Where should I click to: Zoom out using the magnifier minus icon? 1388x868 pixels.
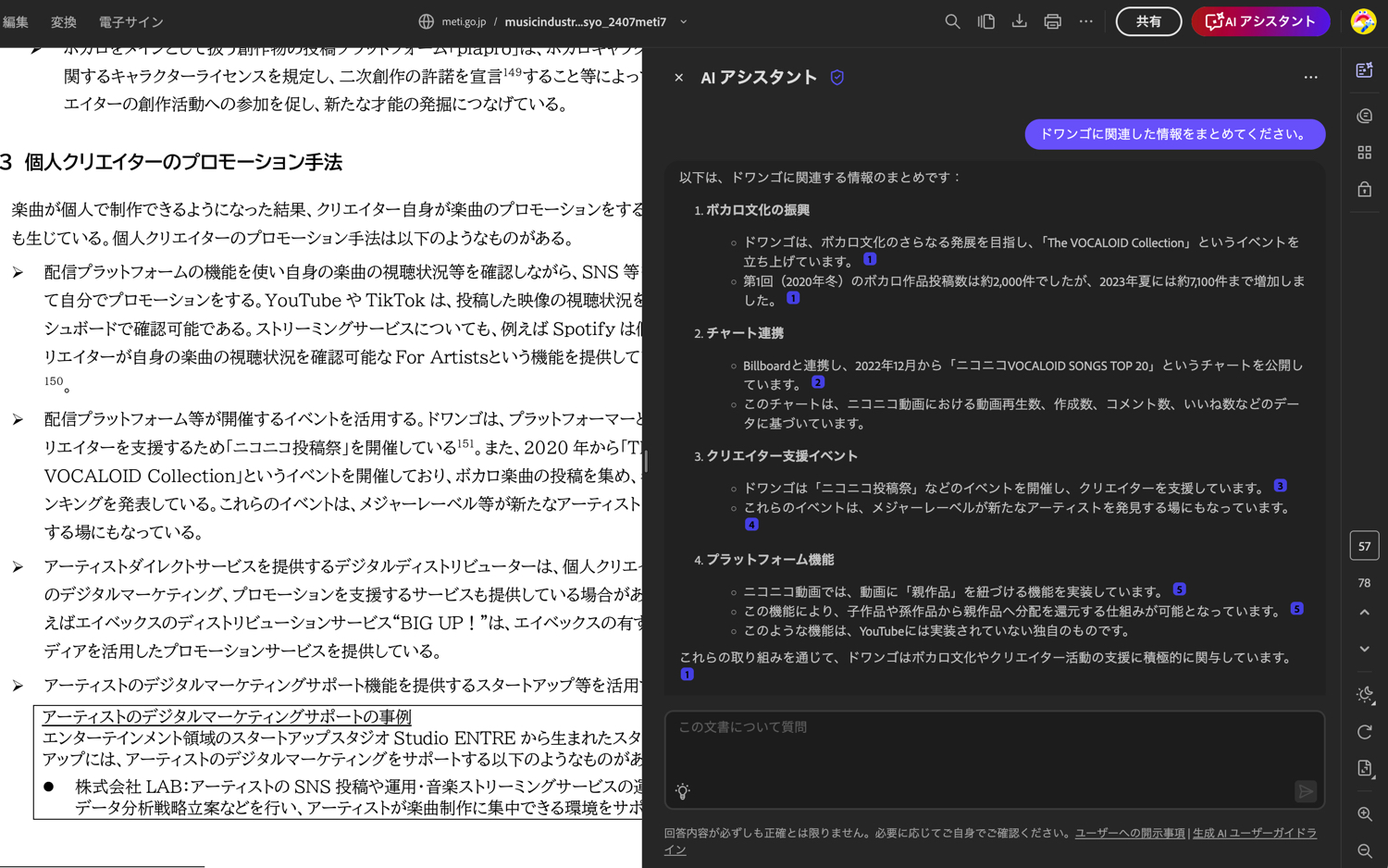click(x=1365, y=850)
